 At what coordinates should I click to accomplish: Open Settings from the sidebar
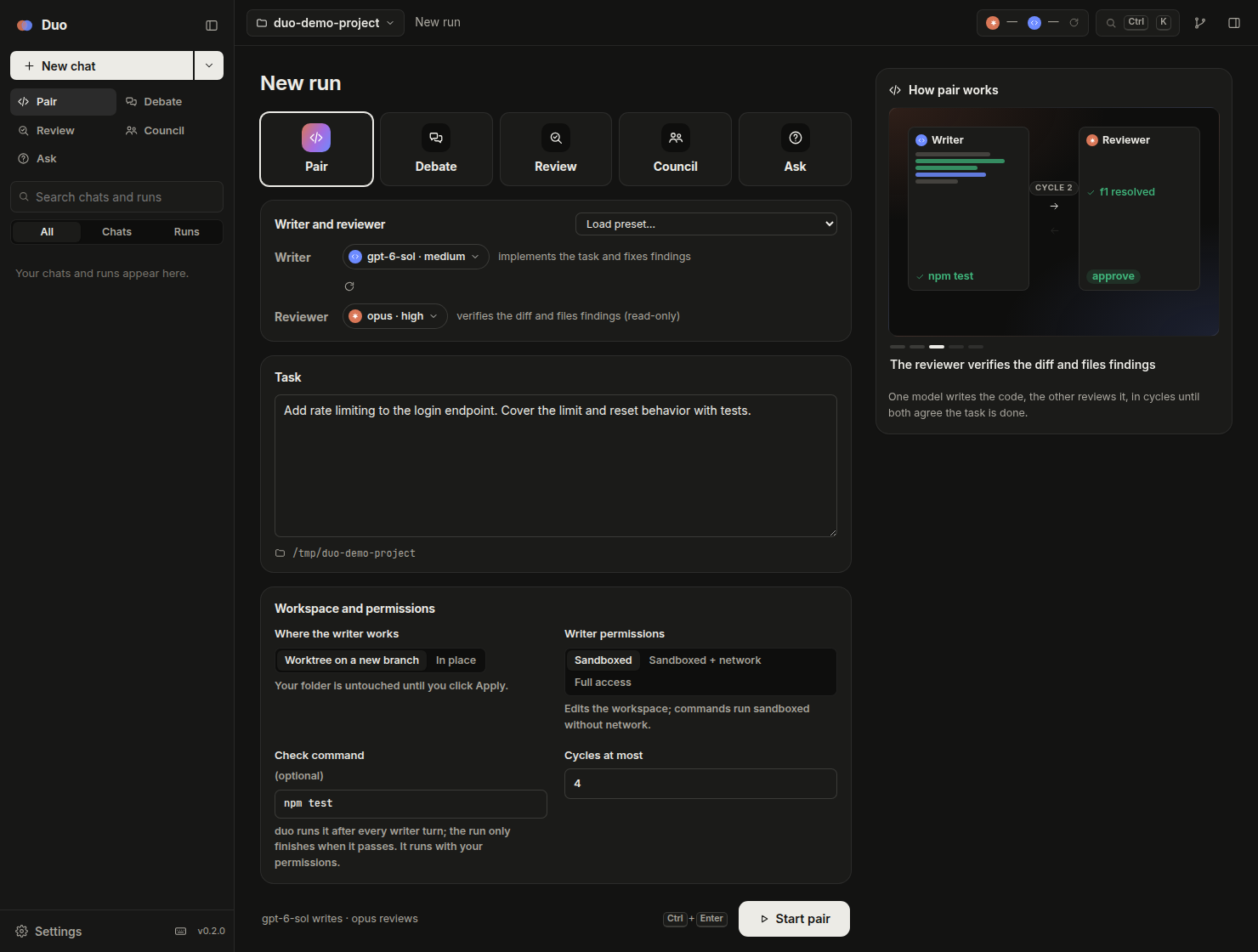pyautogui.click(x=49, y=931)
